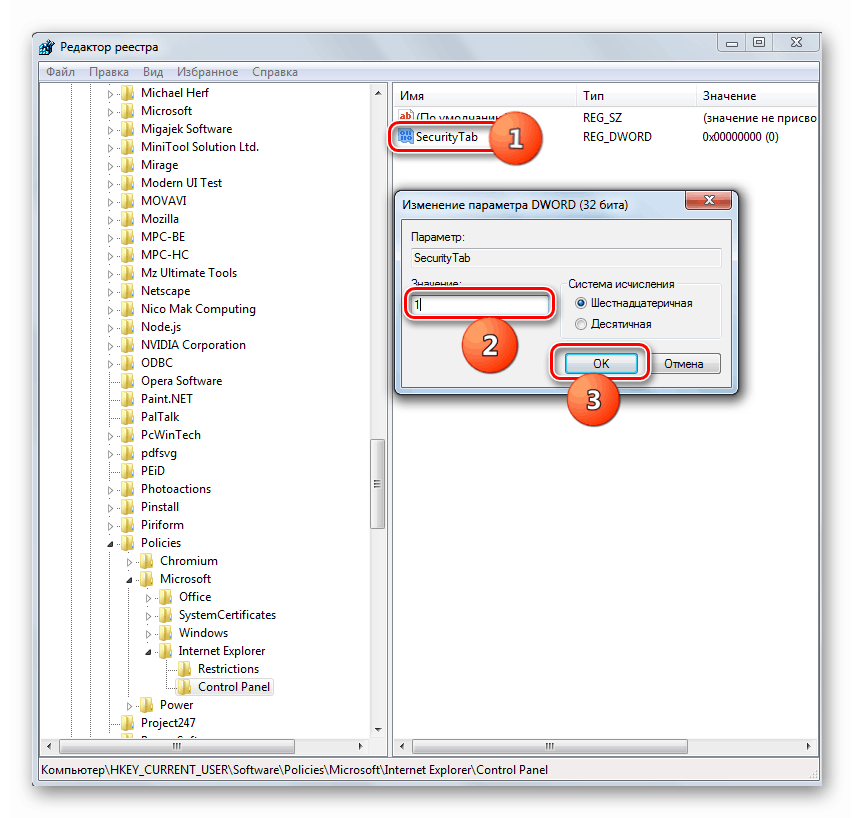Image resolution: width=854 pixels, height=818 pixels.
Task: Select the Mz Ultimate Tools tree item
Action: 189,273
